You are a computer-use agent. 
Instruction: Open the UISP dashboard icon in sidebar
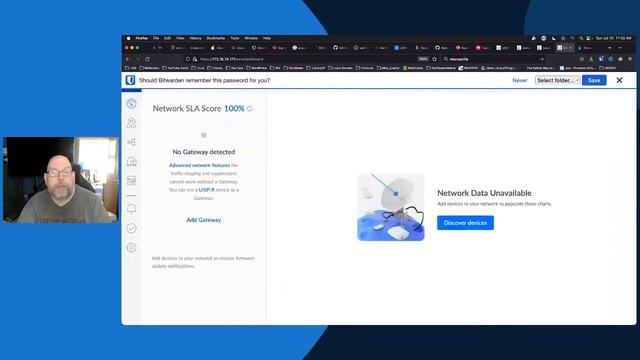pyautogui.click(x=131, y=104)
